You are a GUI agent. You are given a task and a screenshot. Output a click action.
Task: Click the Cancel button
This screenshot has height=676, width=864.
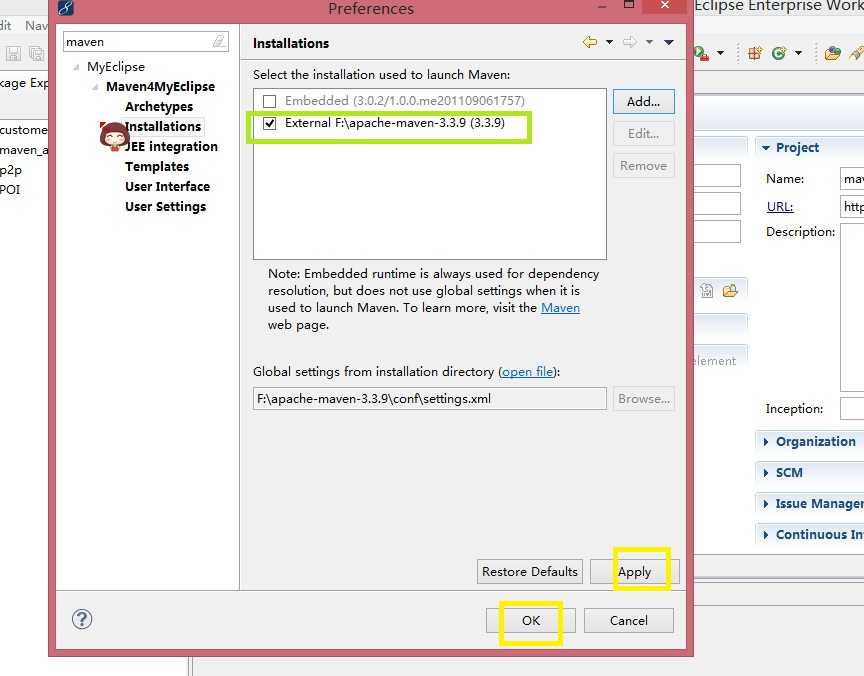pos(629,620)
